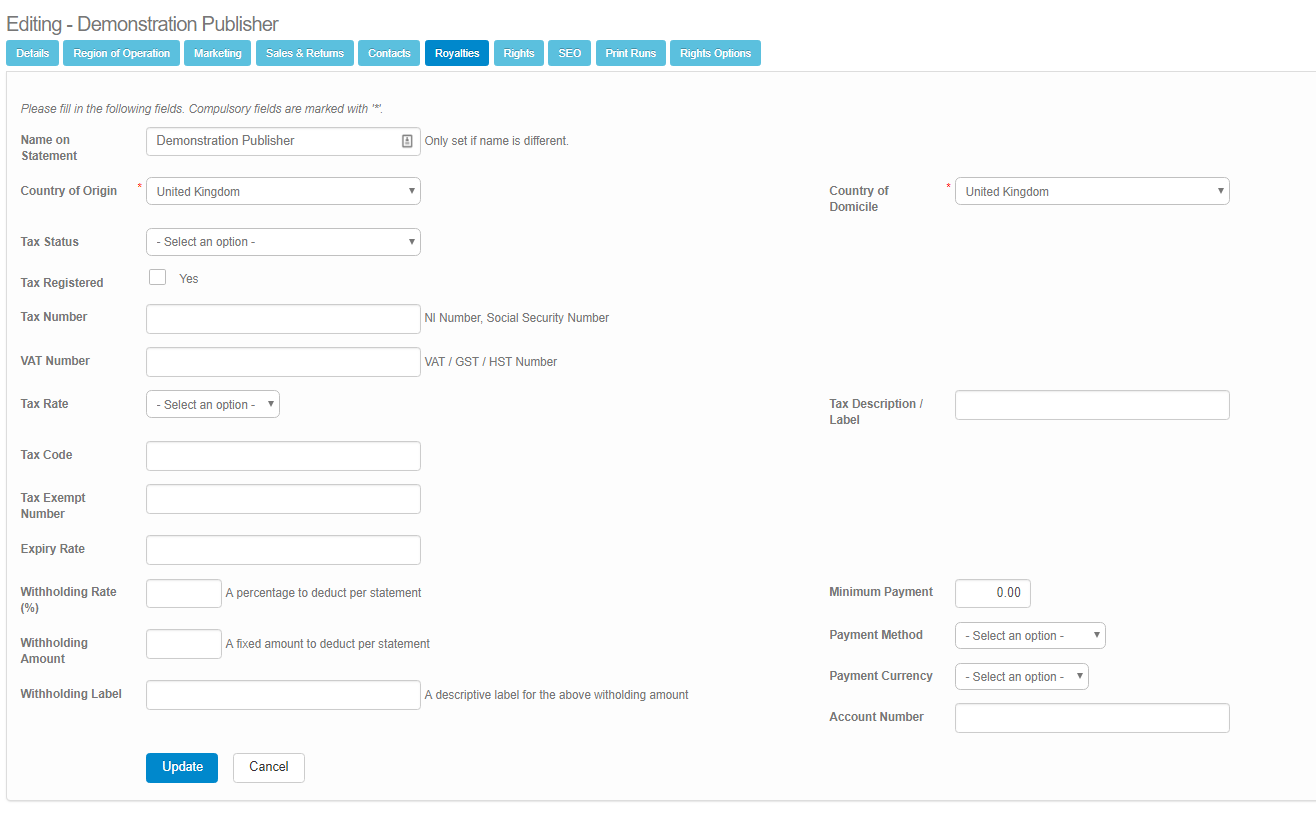The image size is (1316, 814).
Task: Open the Payment Method dropdown
Action: tap(1029, 636)
